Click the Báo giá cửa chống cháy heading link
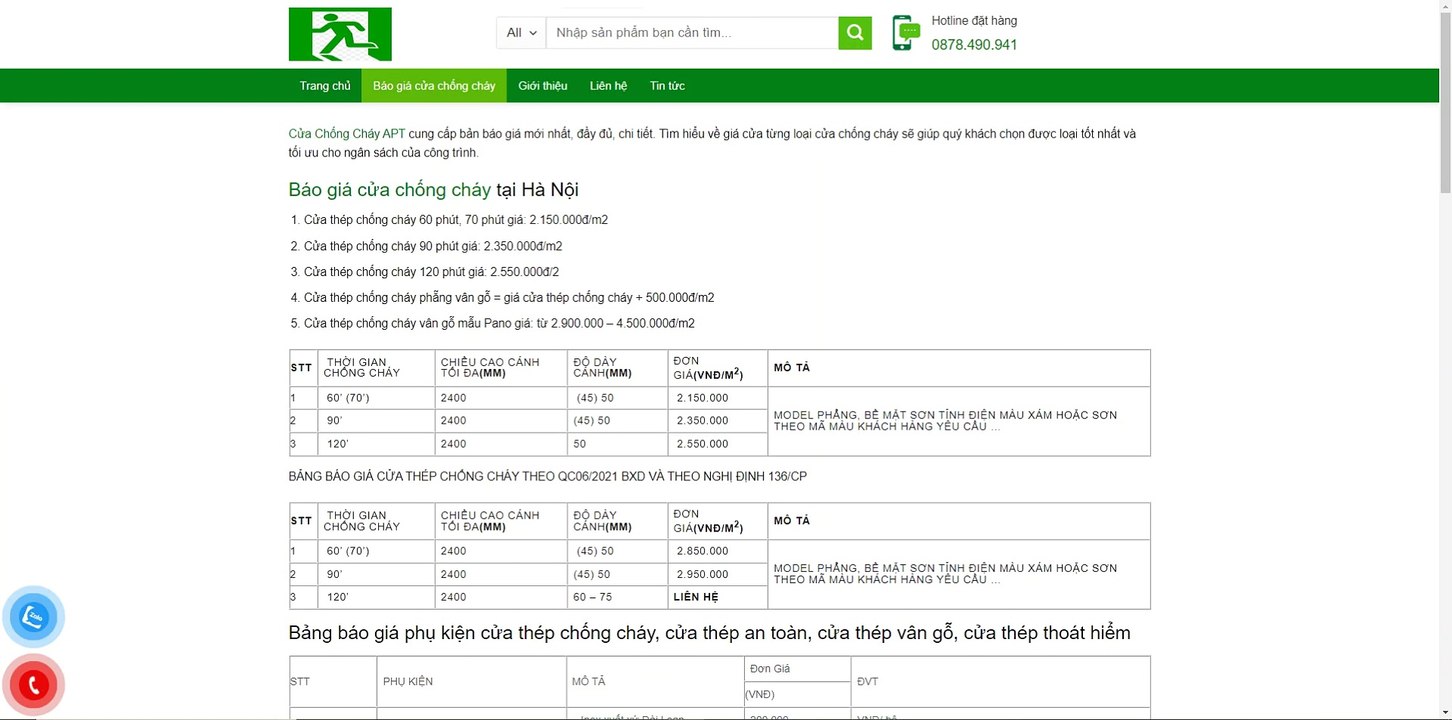Screen dimensions: 1452x720 (x=390, y=190)
